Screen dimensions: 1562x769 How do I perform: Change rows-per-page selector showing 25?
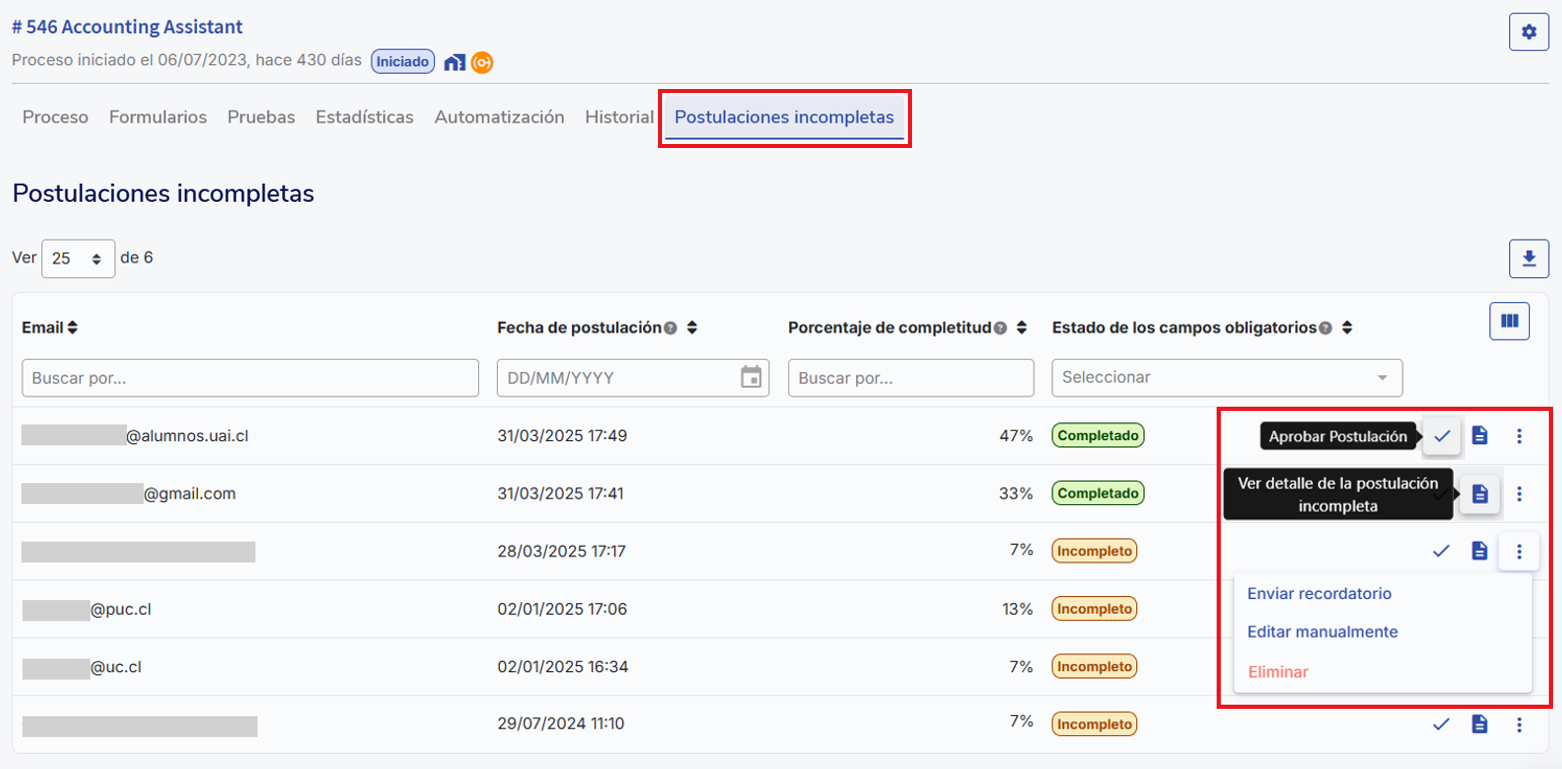click(78, 258)
